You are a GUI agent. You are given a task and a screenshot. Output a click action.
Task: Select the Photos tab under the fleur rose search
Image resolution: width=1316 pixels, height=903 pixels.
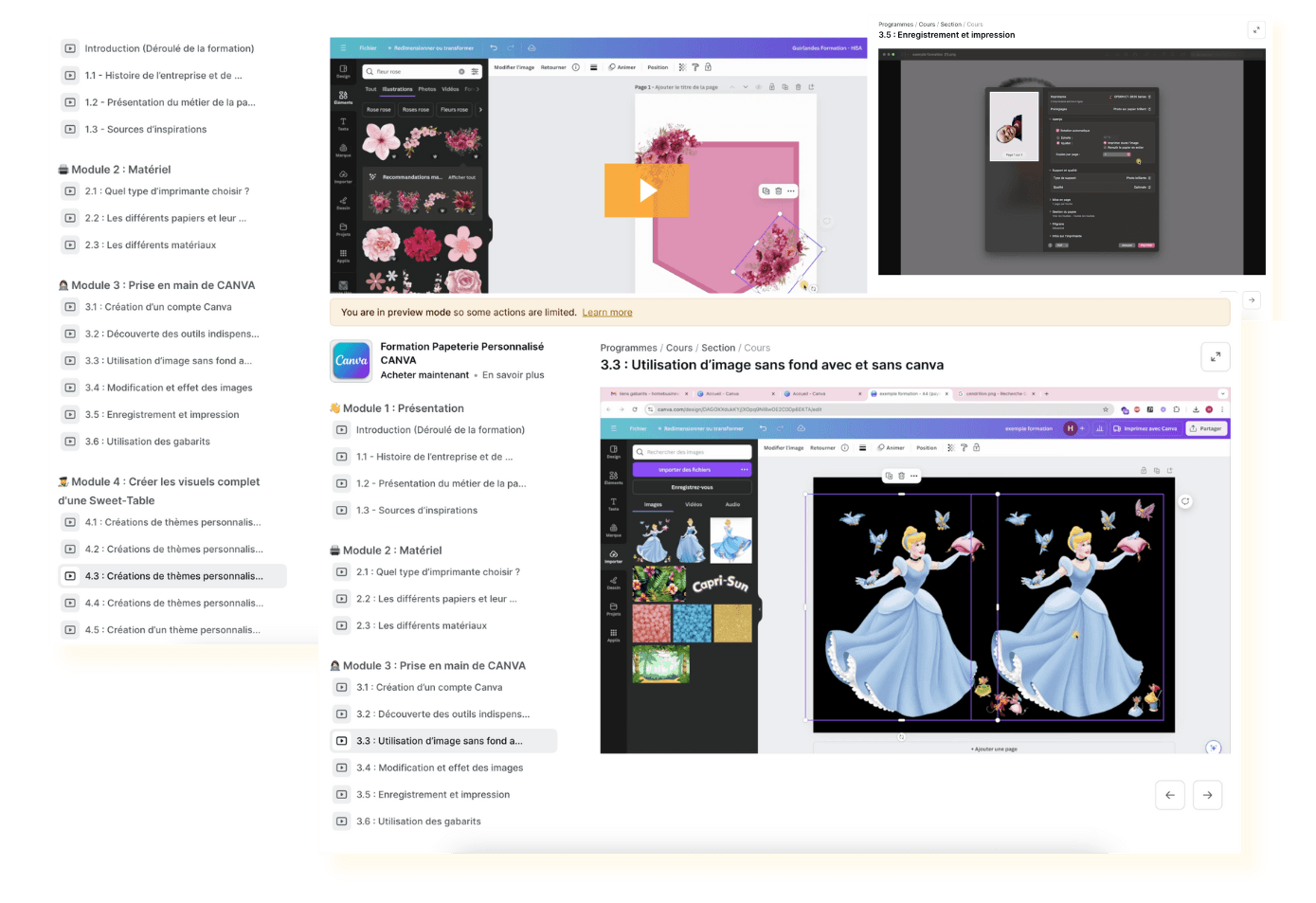click(x=427, y=89)
